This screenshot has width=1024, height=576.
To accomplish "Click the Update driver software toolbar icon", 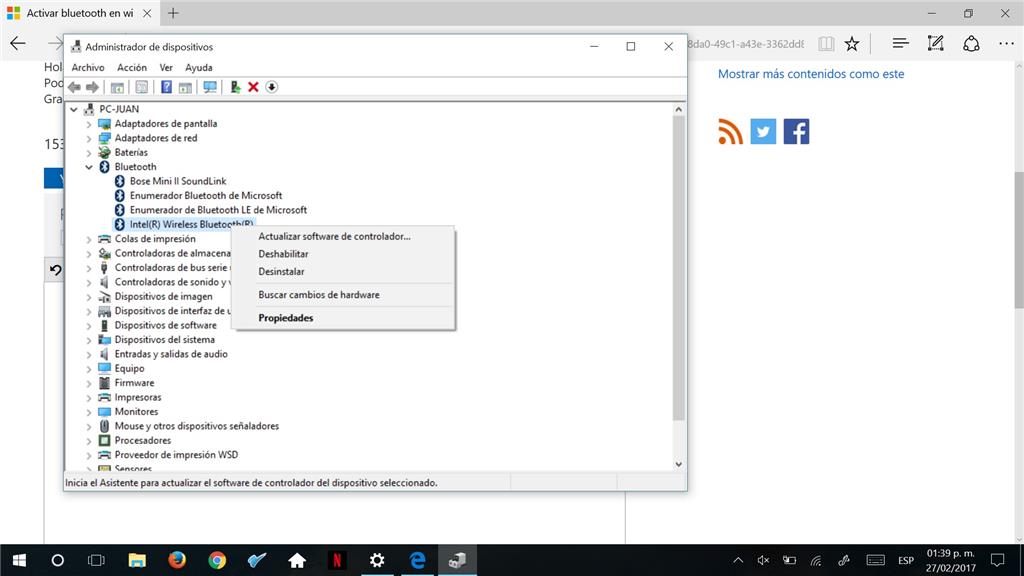I will (x=236, y=87).
